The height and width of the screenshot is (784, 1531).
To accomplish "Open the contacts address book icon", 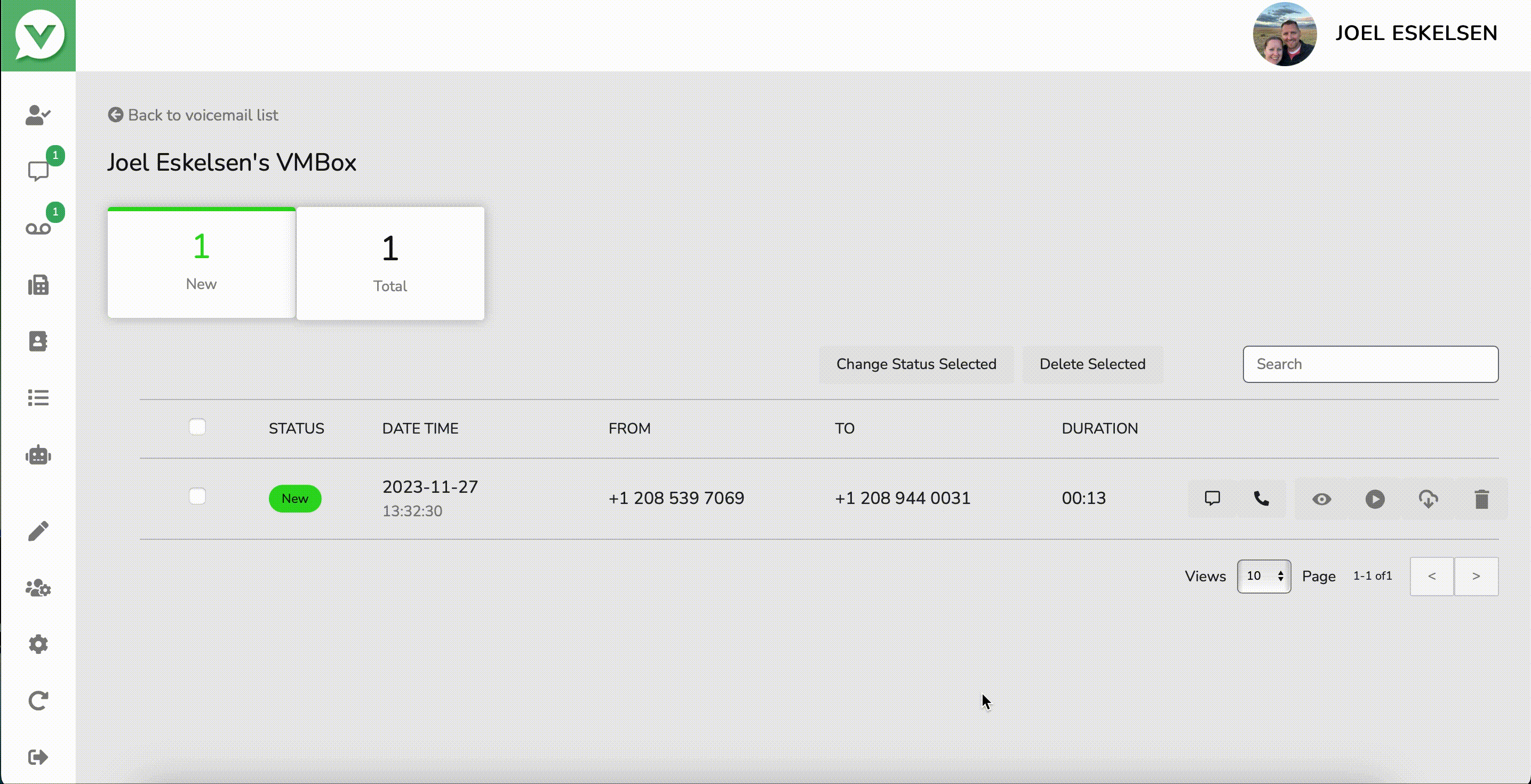I will [x=38, y=341].
